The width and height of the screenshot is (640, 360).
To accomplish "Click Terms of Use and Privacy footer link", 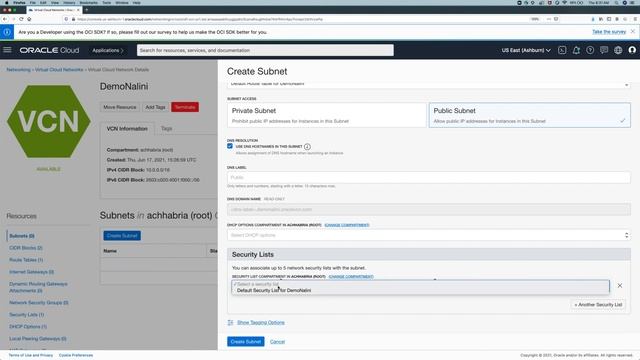I will [x=31, y=355].
